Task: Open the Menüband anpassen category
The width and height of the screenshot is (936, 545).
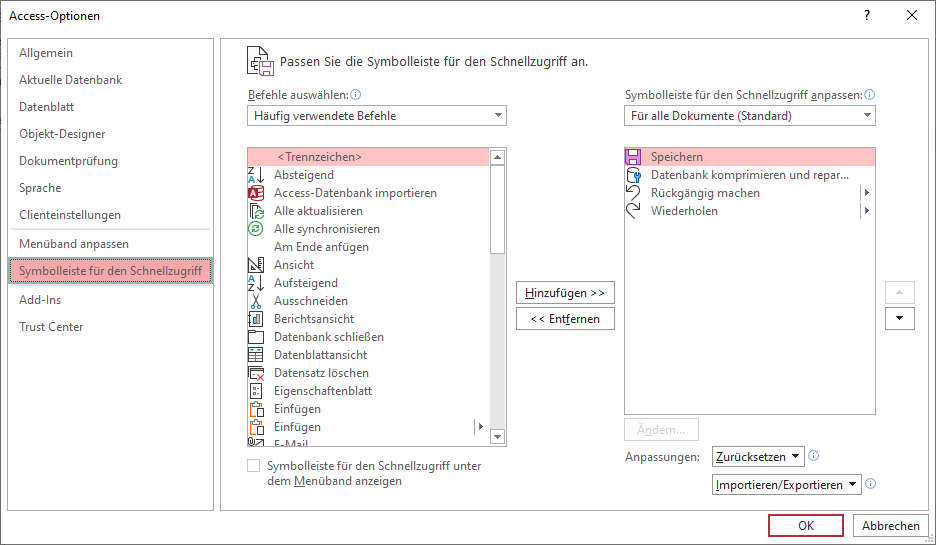Action: coord(110,244)
